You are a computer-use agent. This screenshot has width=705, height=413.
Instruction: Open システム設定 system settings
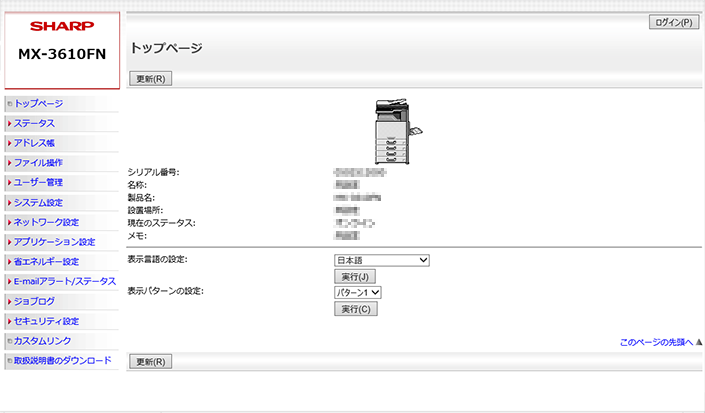[38, 202]
